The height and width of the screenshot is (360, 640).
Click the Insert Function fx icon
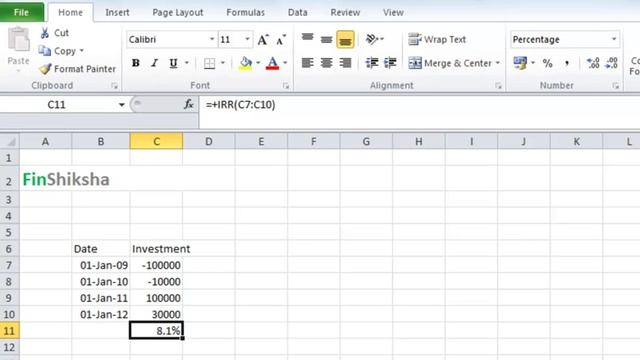188,104
